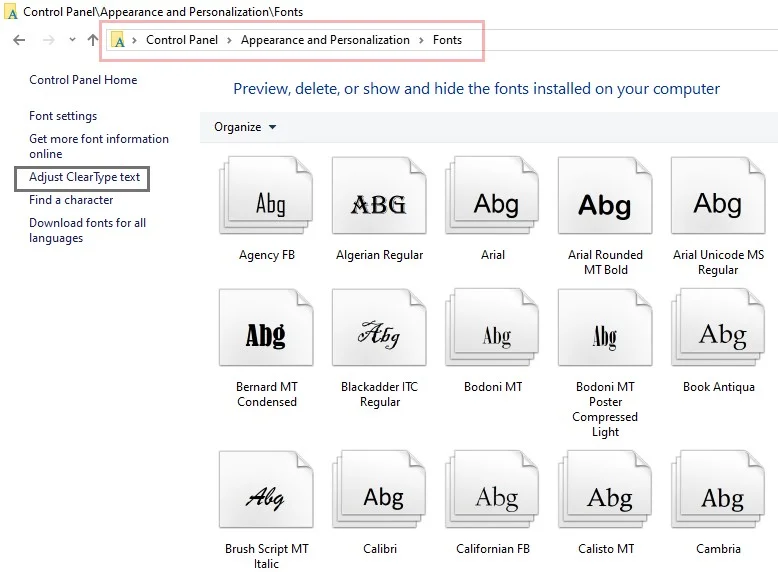Expand chevron after Control Panel breadcrumb
Image resolution: width=778 pixels, height=572 pixels.
tap(229, 40)
